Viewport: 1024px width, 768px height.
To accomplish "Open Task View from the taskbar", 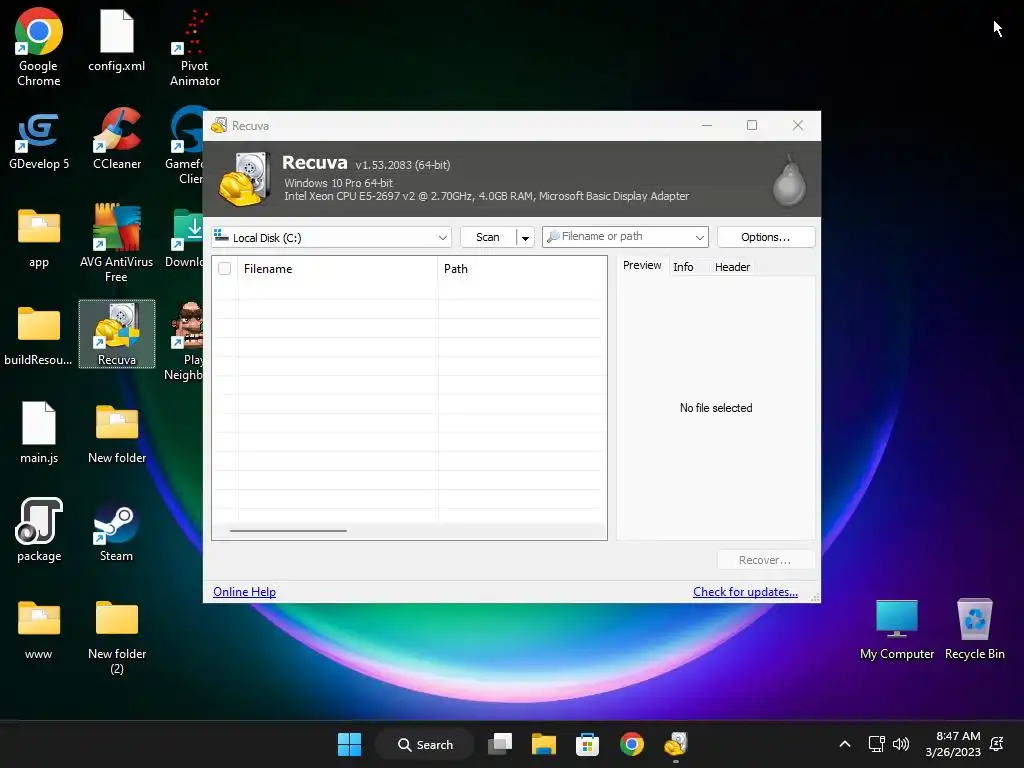I will [500, 744].
